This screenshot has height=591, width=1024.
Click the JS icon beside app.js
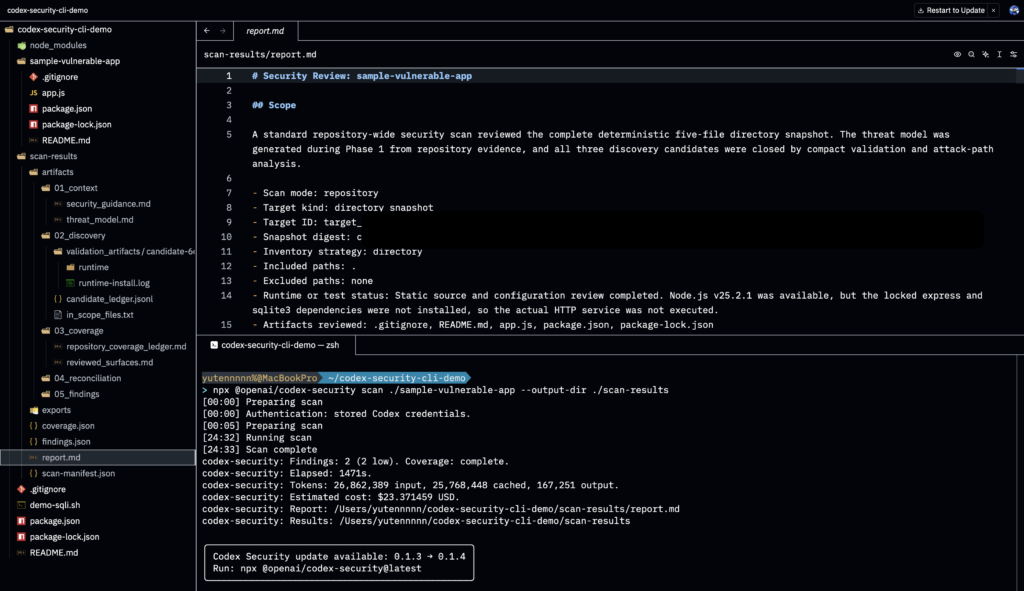[x=33, y=93]
